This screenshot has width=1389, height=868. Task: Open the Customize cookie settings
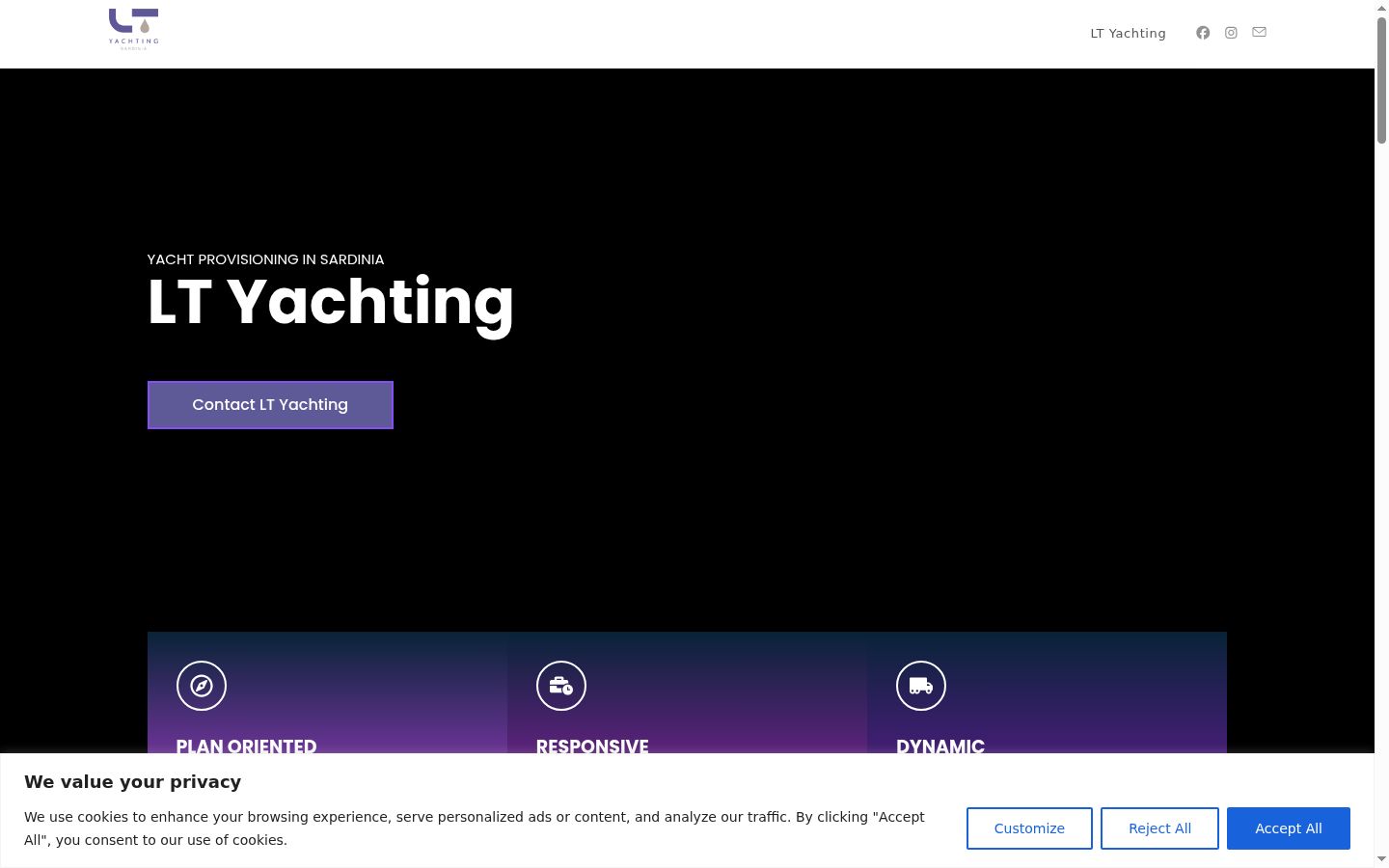[x=1029, y=828]
